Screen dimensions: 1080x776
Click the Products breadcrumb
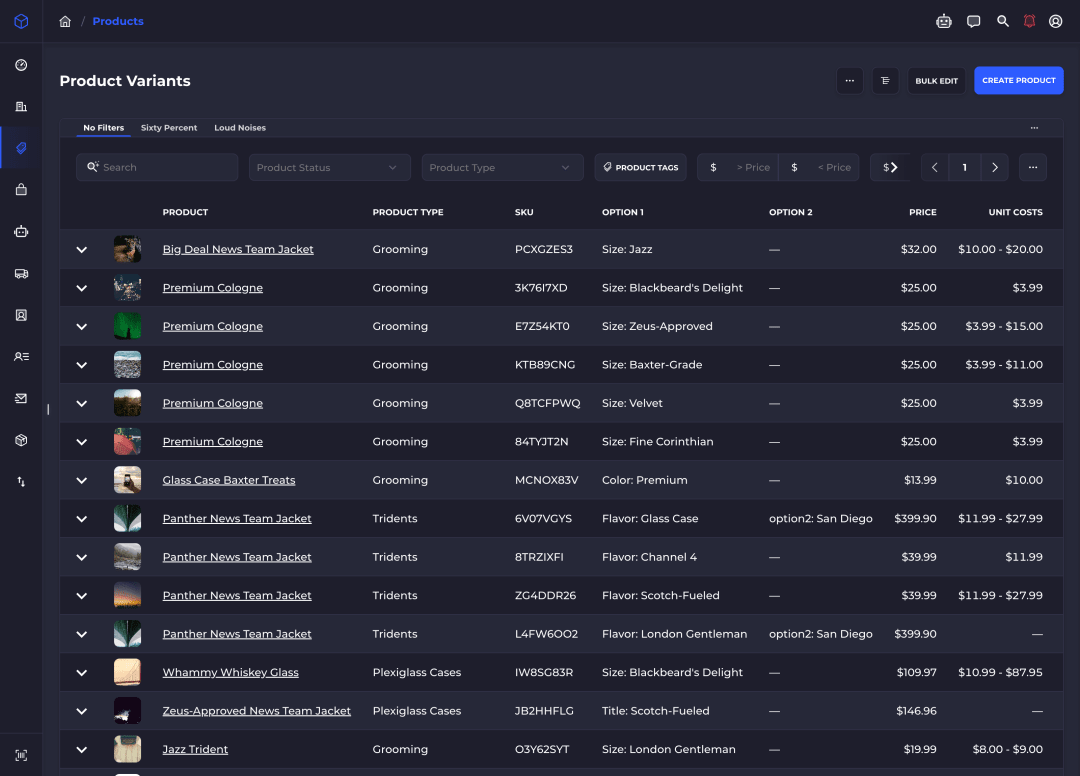click(x=118, y=21)
